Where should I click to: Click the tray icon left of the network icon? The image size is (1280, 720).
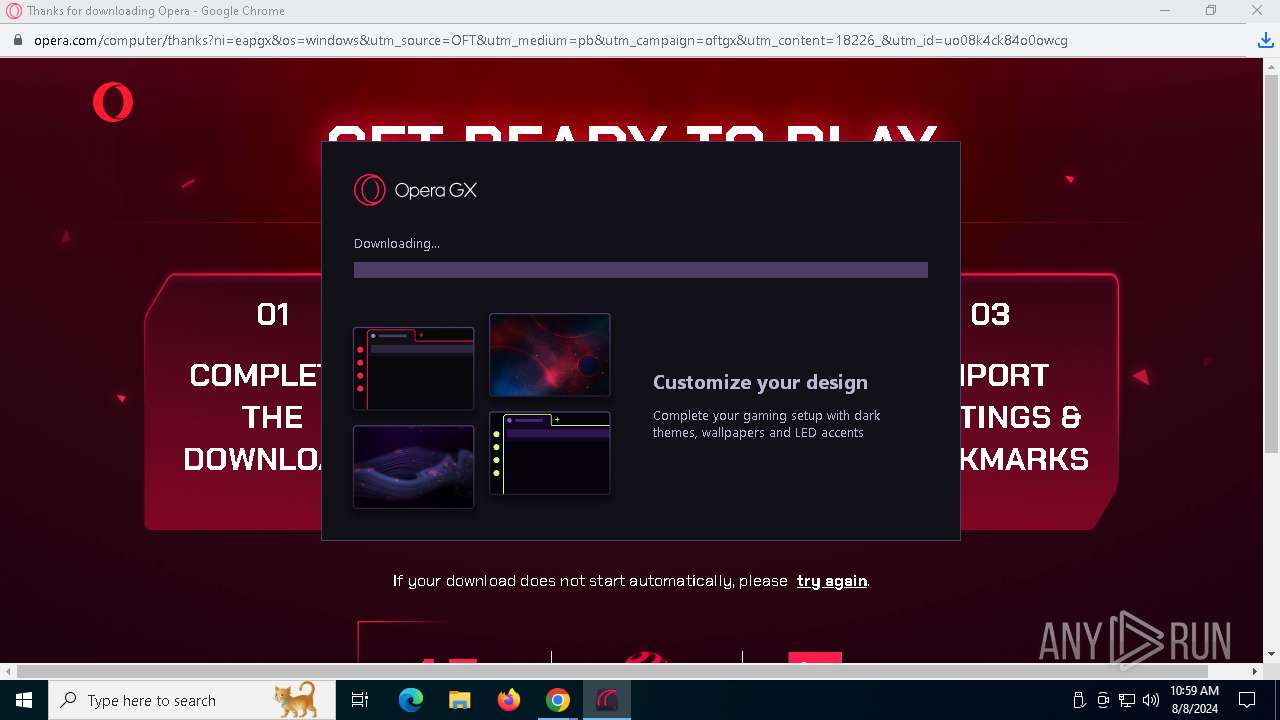tap(1103, 700)
